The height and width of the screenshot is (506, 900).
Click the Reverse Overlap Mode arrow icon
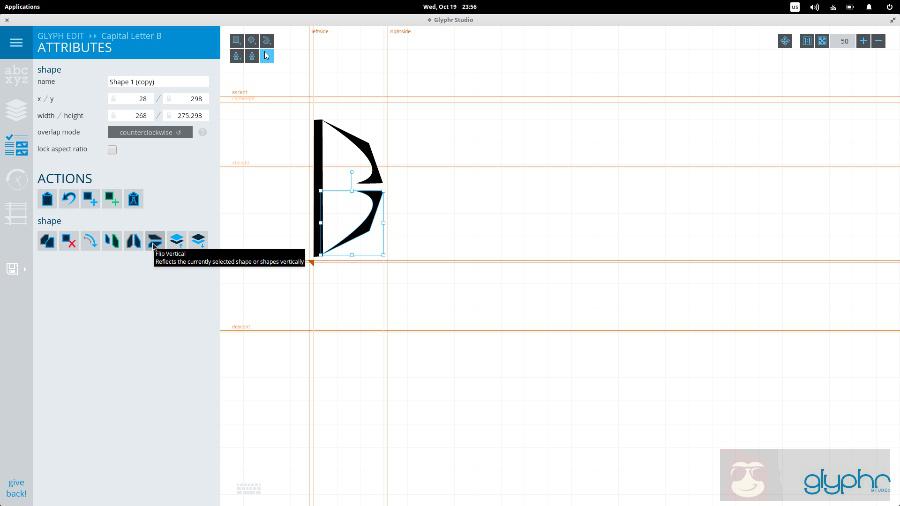(x=90, y=241)
